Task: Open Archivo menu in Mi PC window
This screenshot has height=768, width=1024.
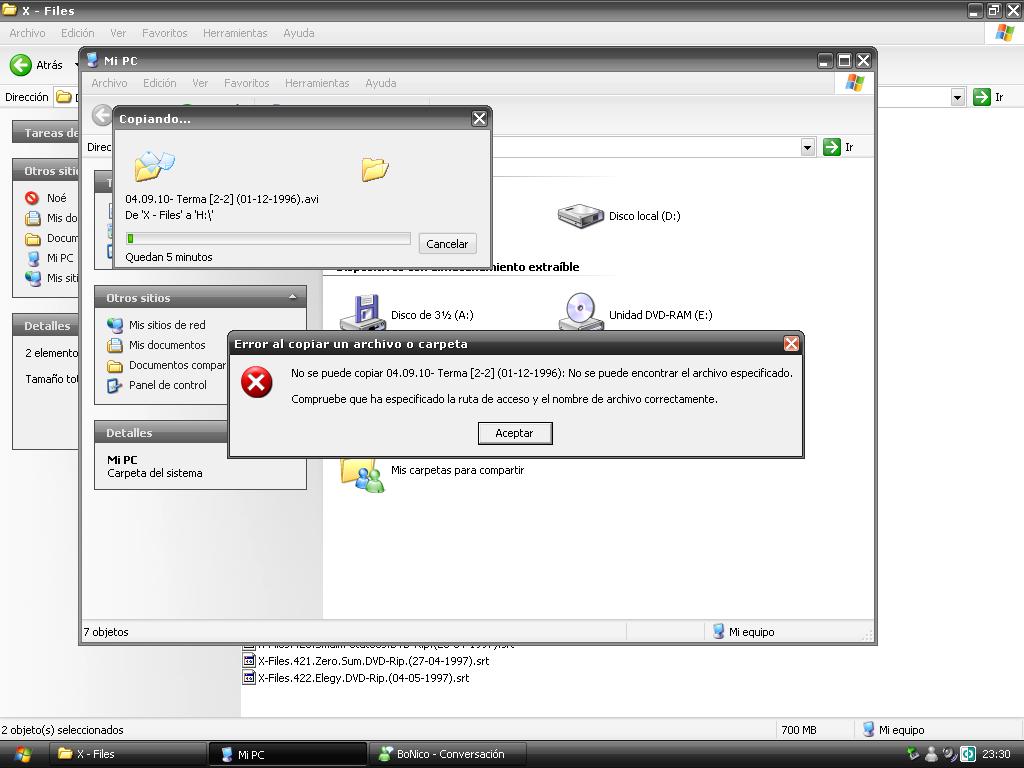Action: point(109,83)
